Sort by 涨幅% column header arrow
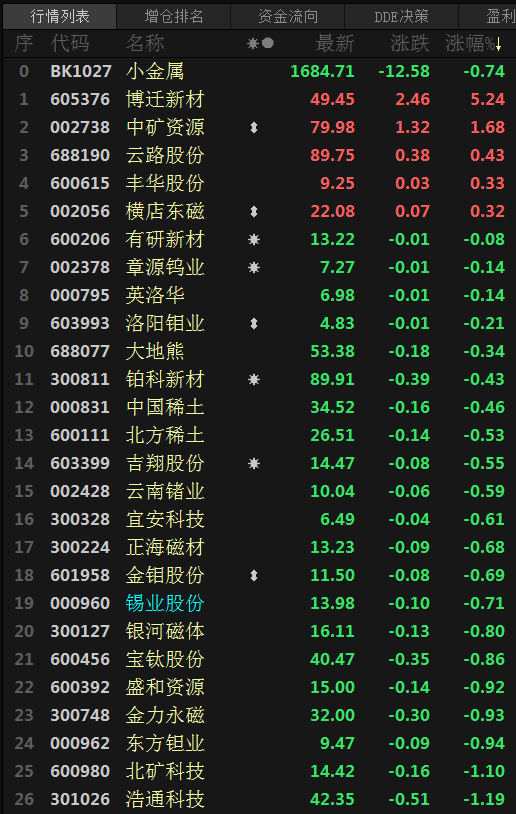 tap(499, 44)
